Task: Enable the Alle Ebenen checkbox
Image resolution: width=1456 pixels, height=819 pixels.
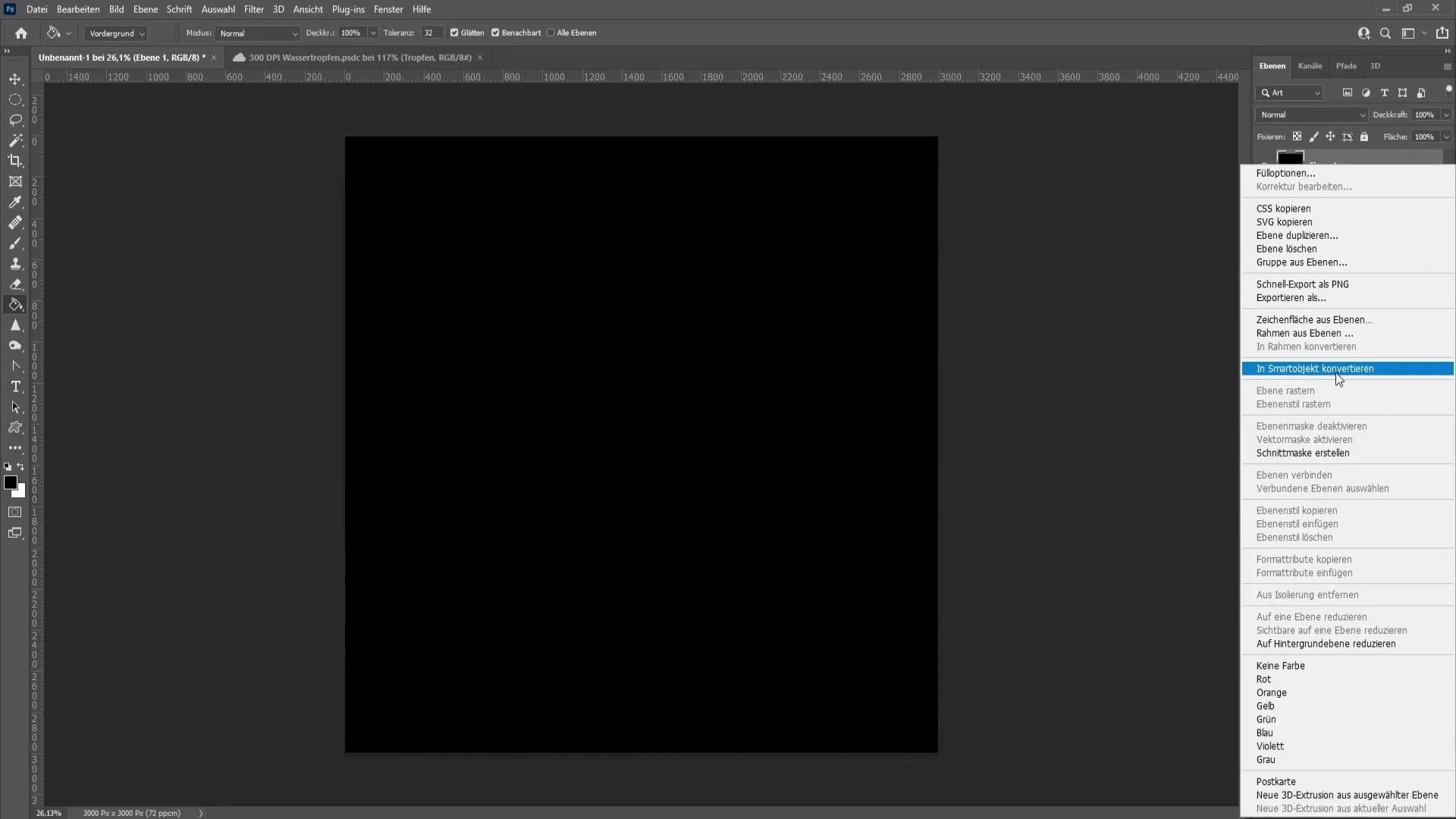Action: coord(551,33)
